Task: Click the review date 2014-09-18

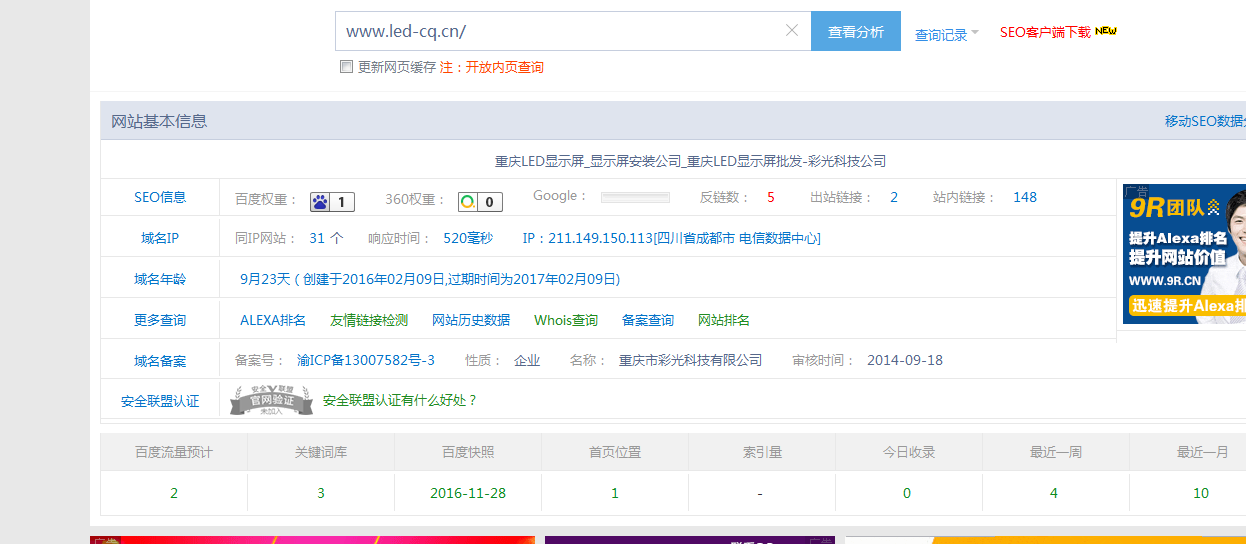Action: click(905, 360)
